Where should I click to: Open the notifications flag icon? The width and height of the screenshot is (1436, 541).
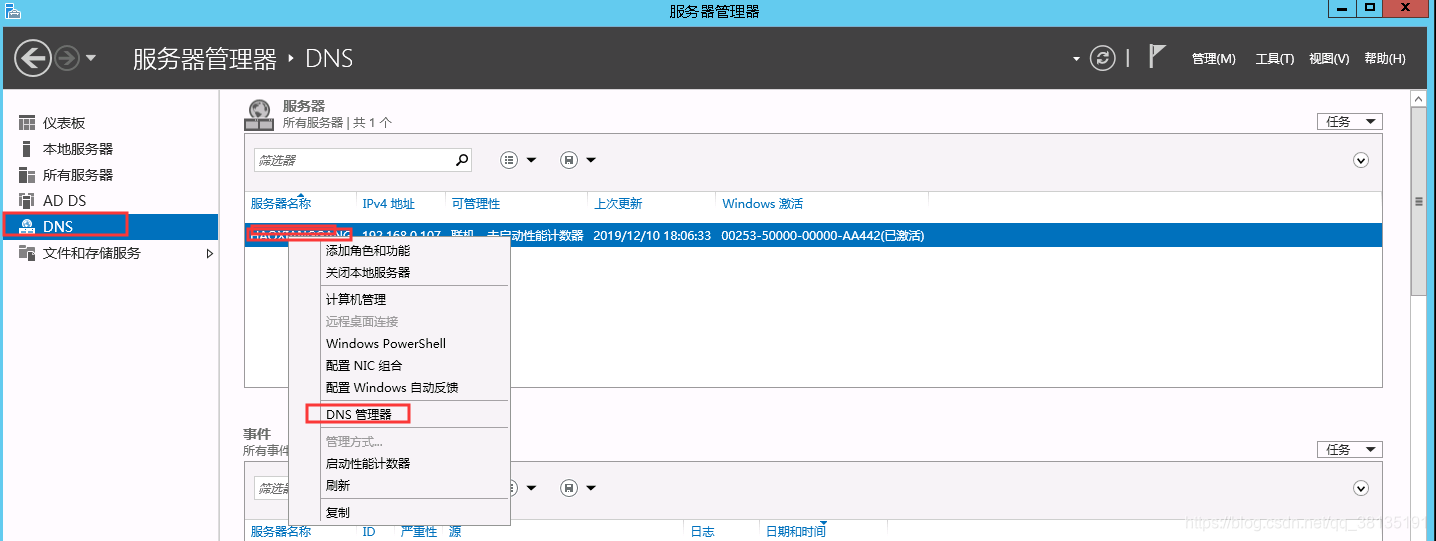(1157, 57)
